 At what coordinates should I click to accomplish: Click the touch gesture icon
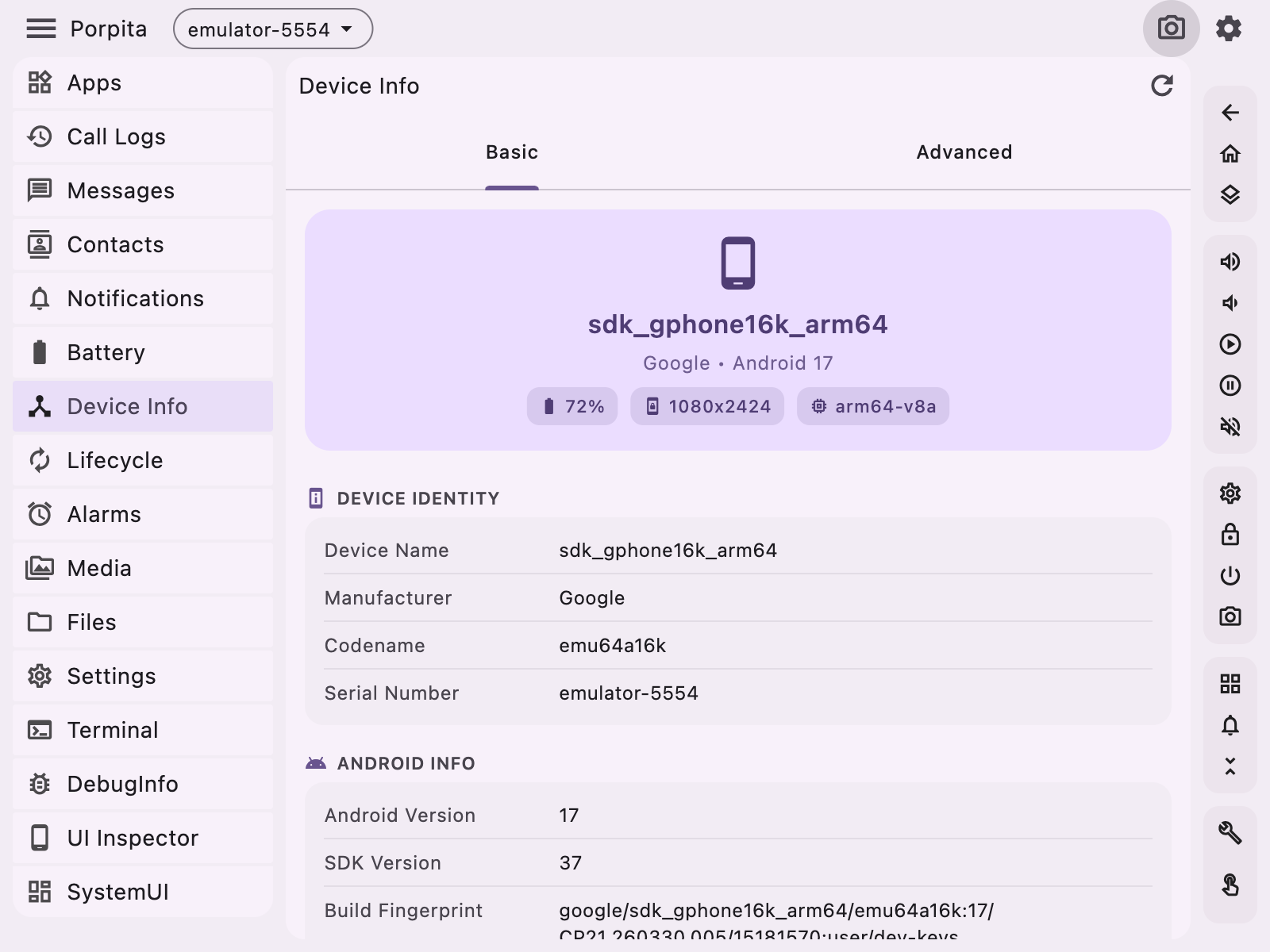click(x=1230, y=884)
